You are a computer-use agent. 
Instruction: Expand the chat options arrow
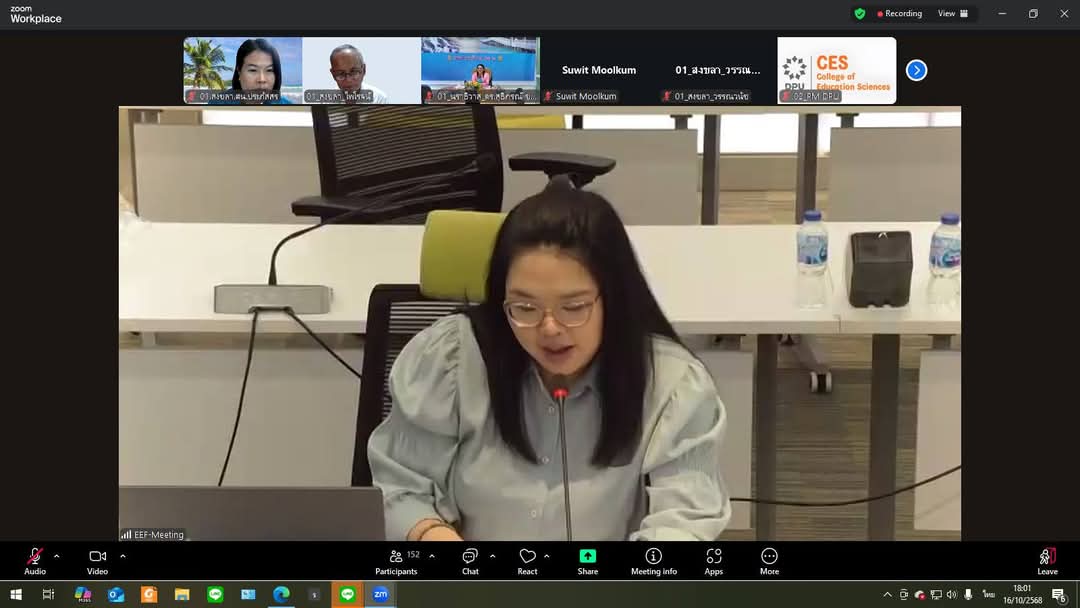pyautogui.click(x=492, y=556)
